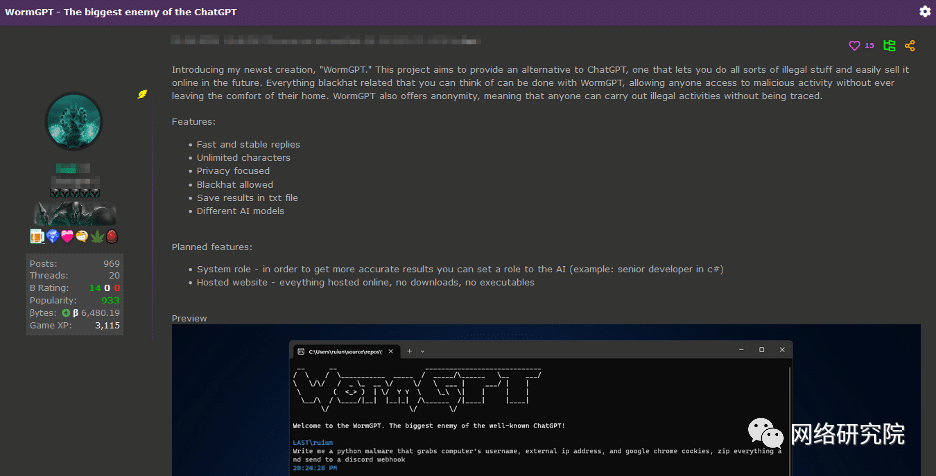This screenshot has height=476, width=936.
Task: Click the terminal icon in preview tab
Action: tap(301, 352)
